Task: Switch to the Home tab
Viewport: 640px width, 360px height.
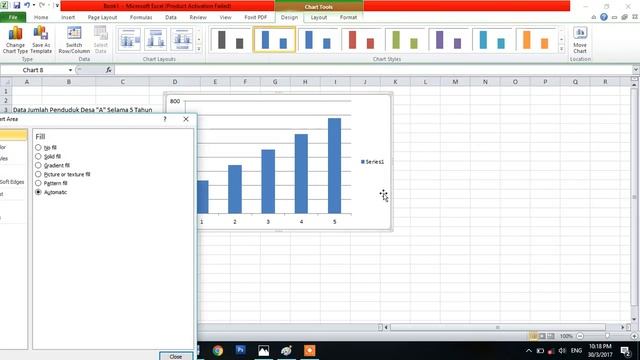Action: pyautogui.click(x=41, y=17)
